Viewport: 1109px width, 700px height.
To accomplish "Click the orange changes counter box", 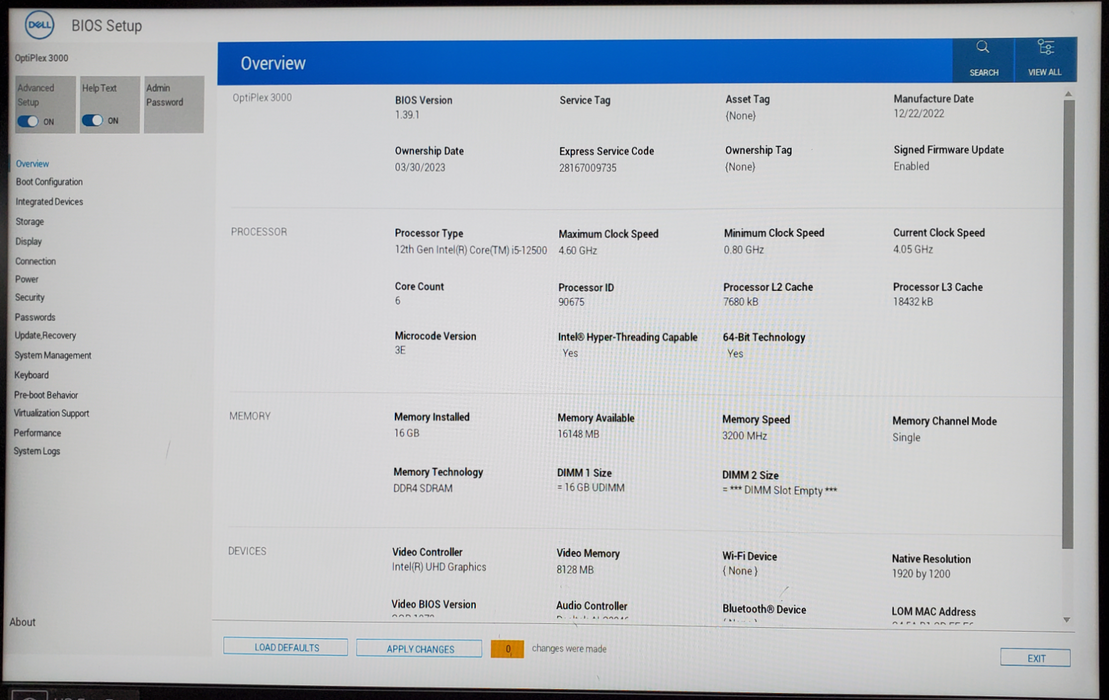I will 508,648.
